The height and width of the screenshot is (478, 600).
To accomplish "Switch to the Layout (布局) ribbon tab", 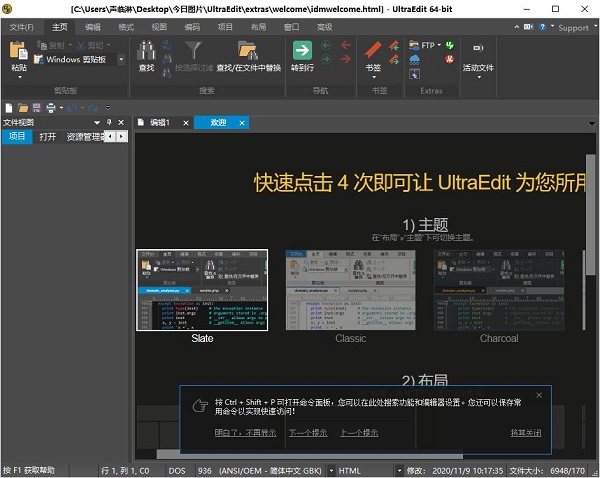I will click(258, 27).
